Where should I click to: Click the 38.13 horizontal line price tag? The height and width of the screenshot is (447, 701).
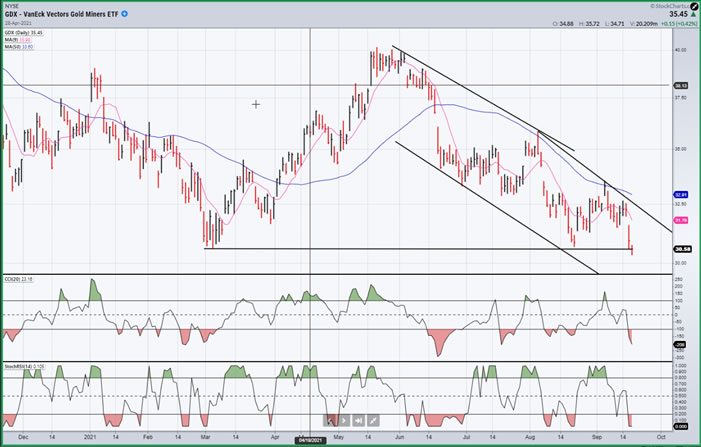point(681,85)
